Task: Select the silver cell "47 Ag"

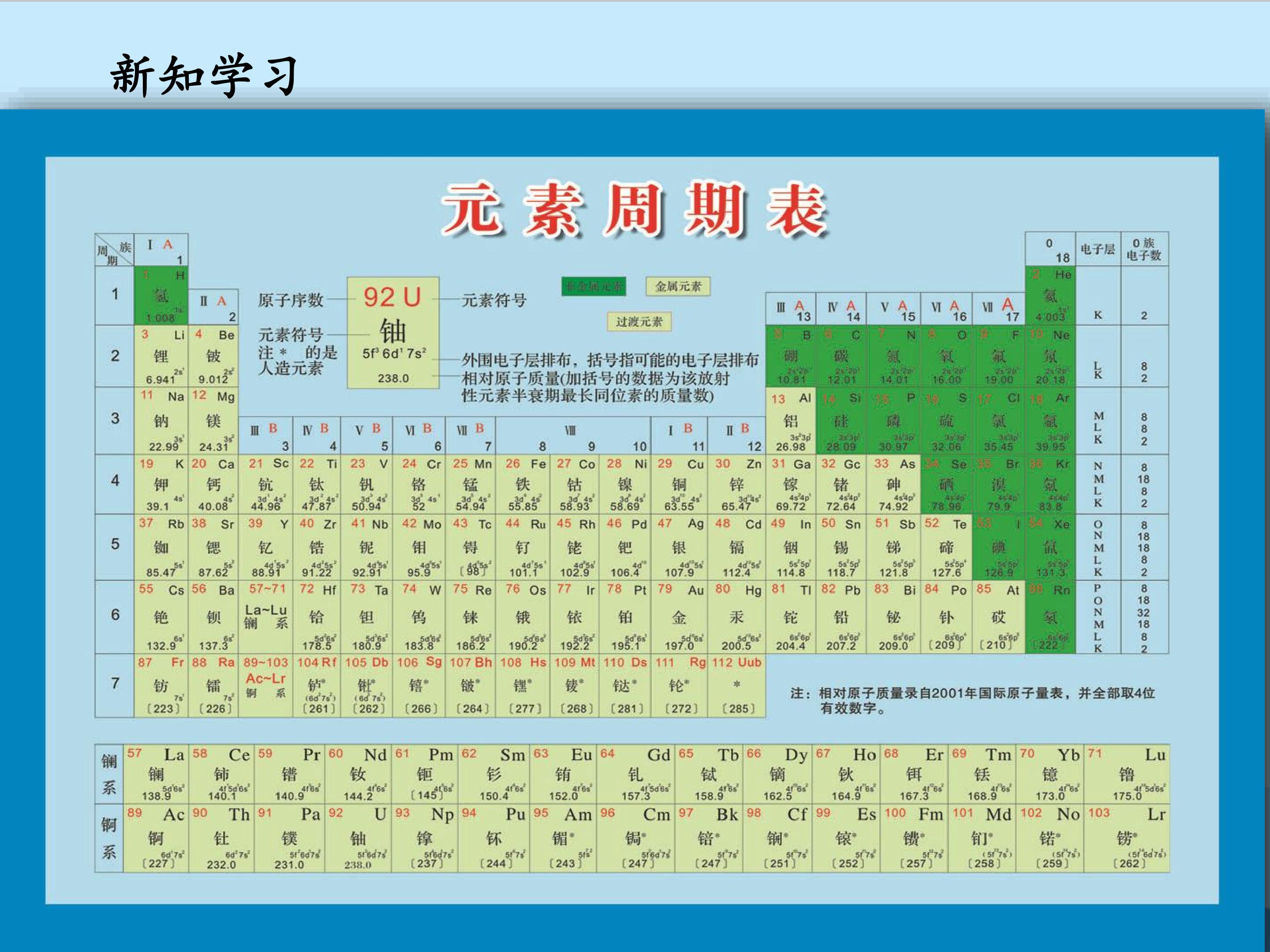Action: [679, 547]
